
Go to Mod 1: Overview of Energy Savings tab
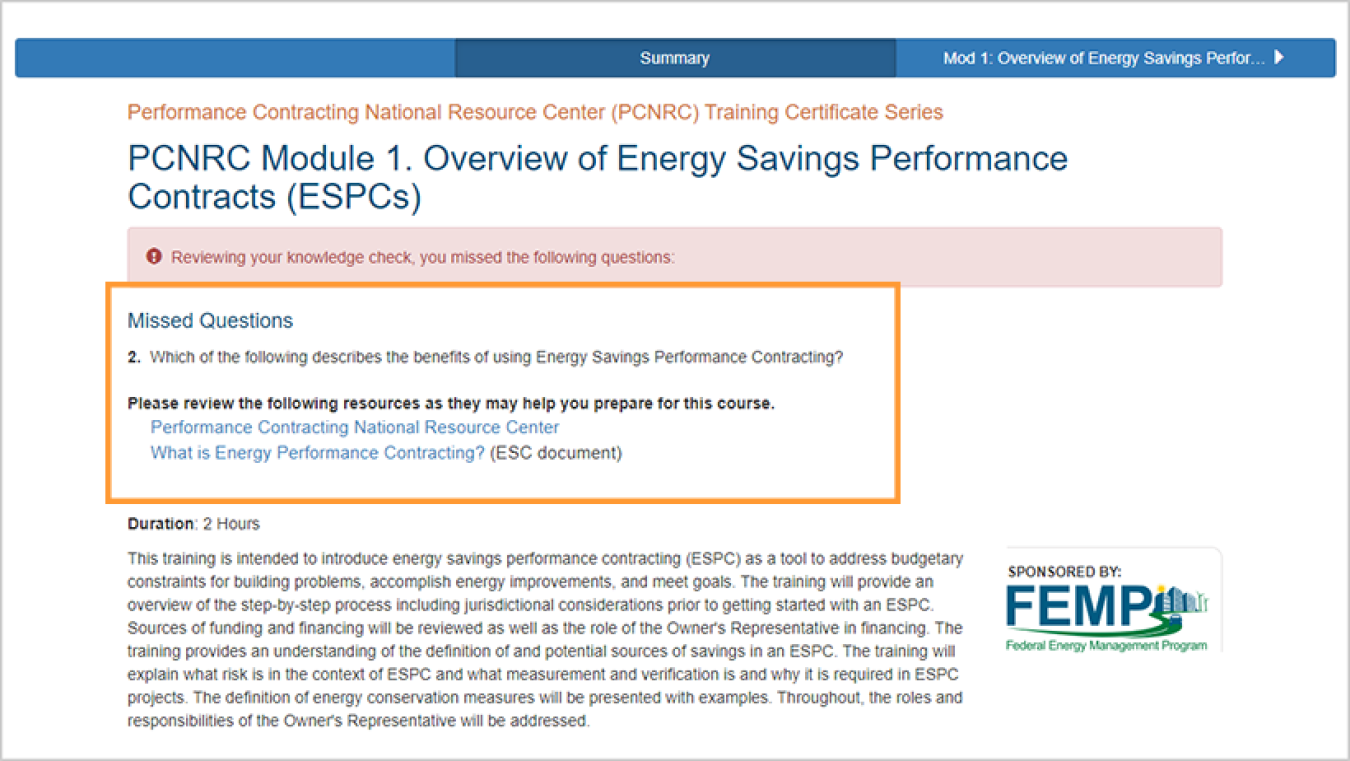pos(1104,58)
